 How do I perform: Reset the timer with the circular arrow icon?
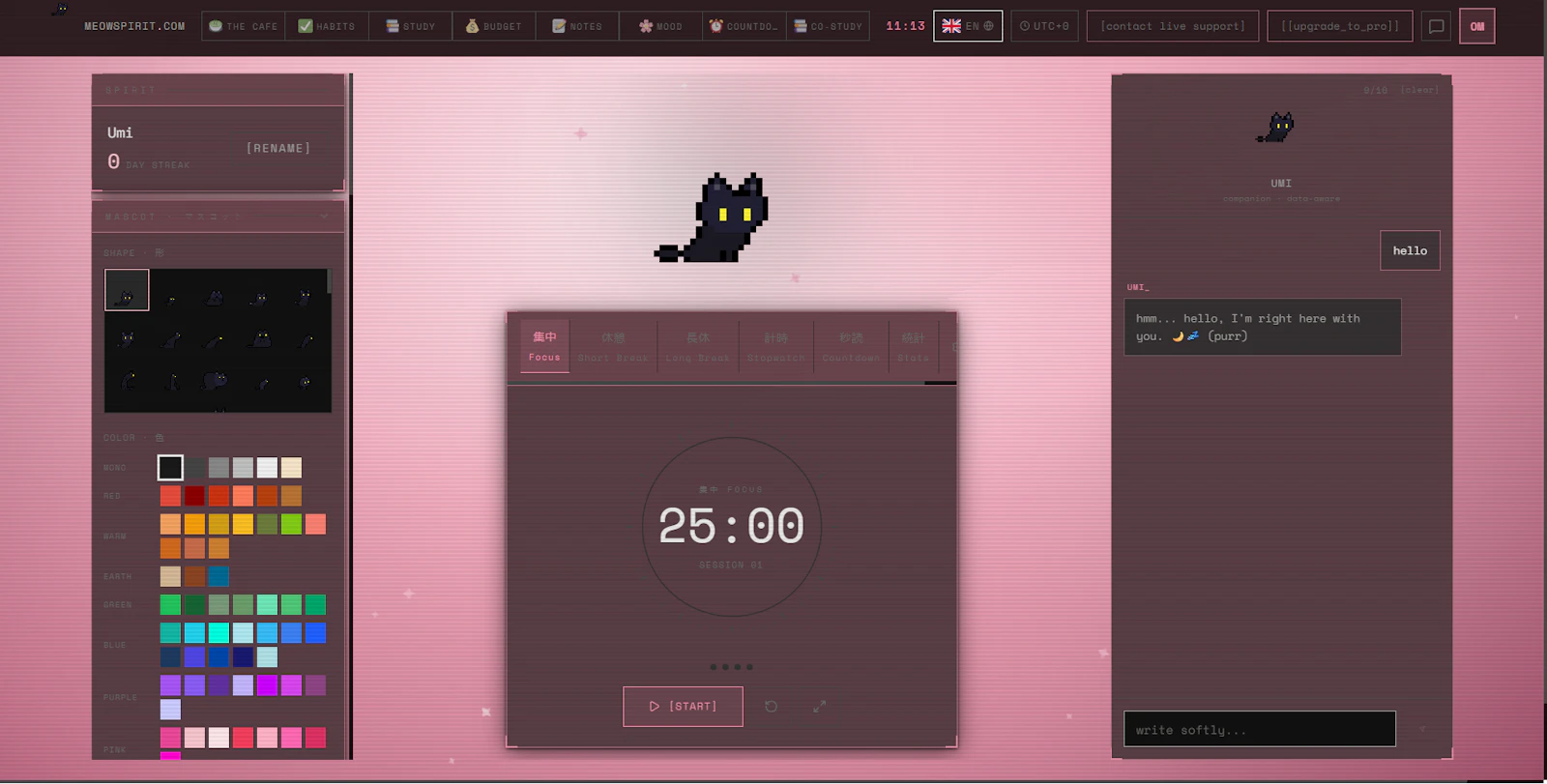(x=771, y=707)
